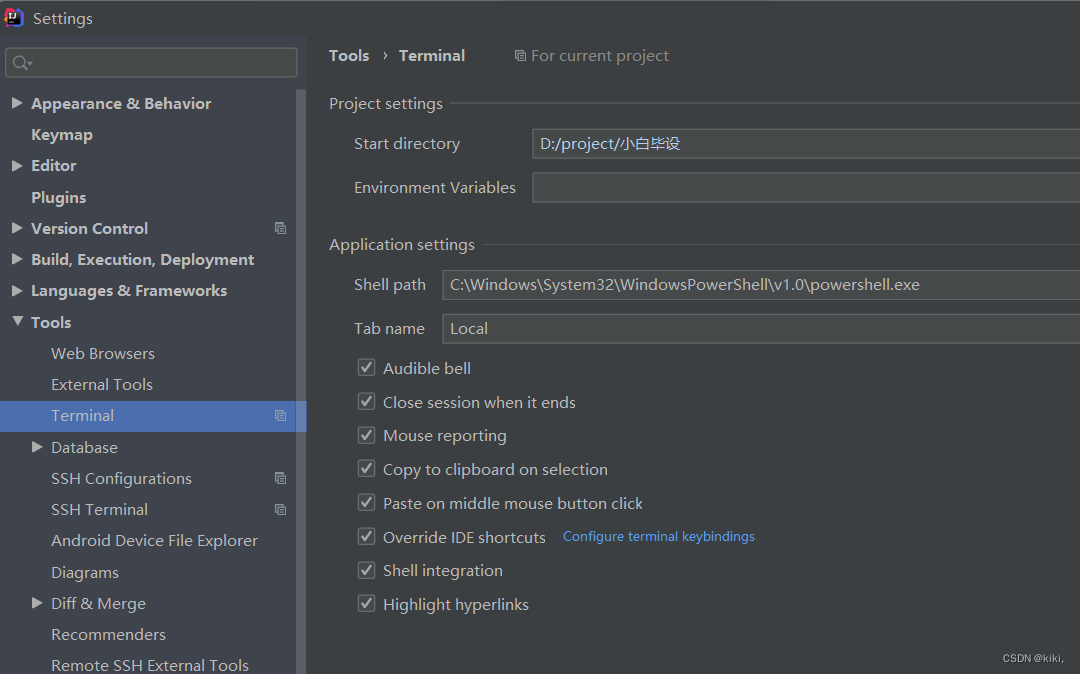Open the Keymap settings page
Screen dimensions: 1080x674
(x=62, y=135)
